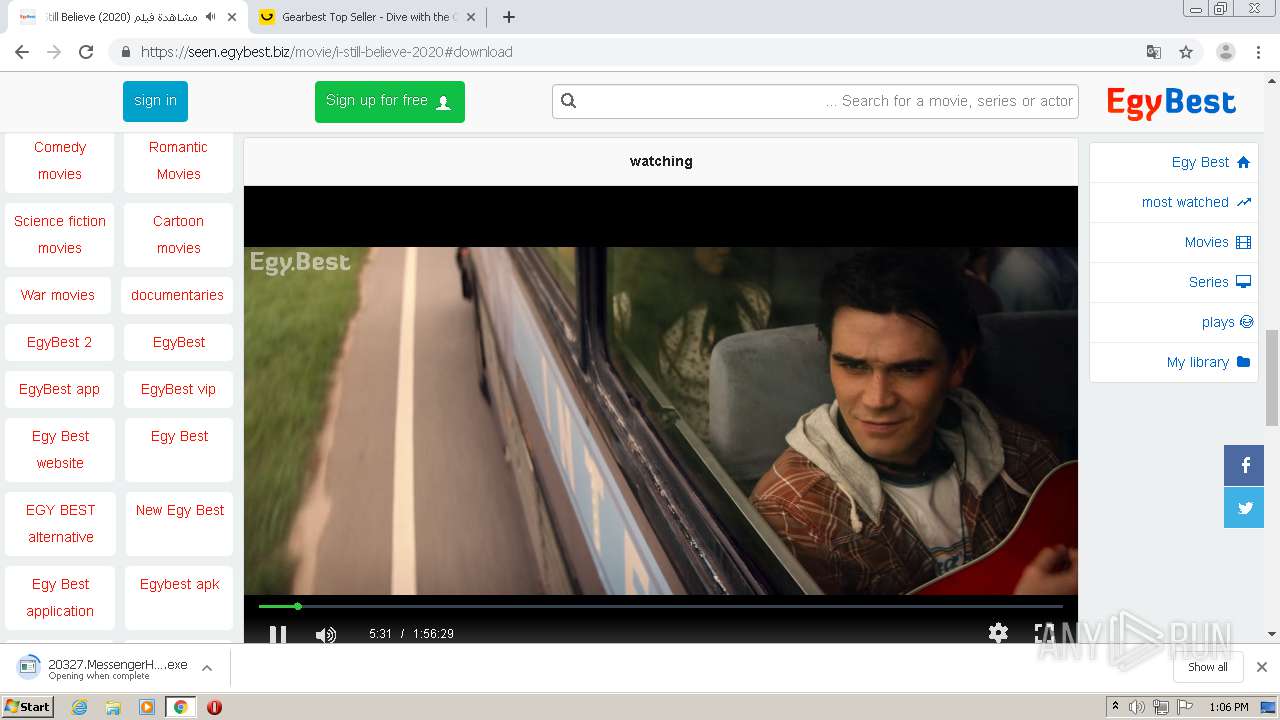Close the Gearbest tab
This screenshot has height=720, width=1280.
[x=471, y=17]
